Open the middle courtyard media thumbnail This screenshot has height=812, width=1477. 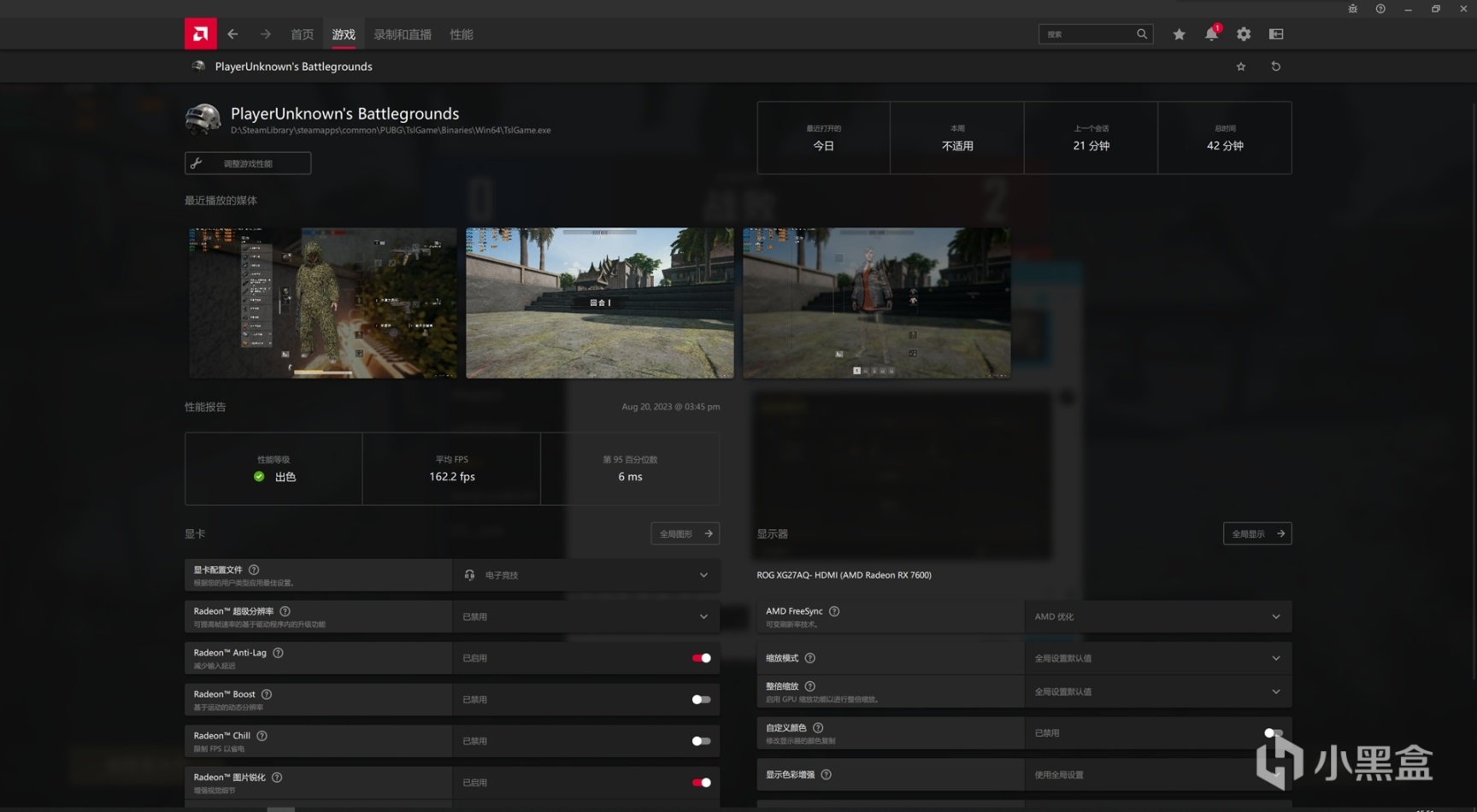[x=599, y=303]
